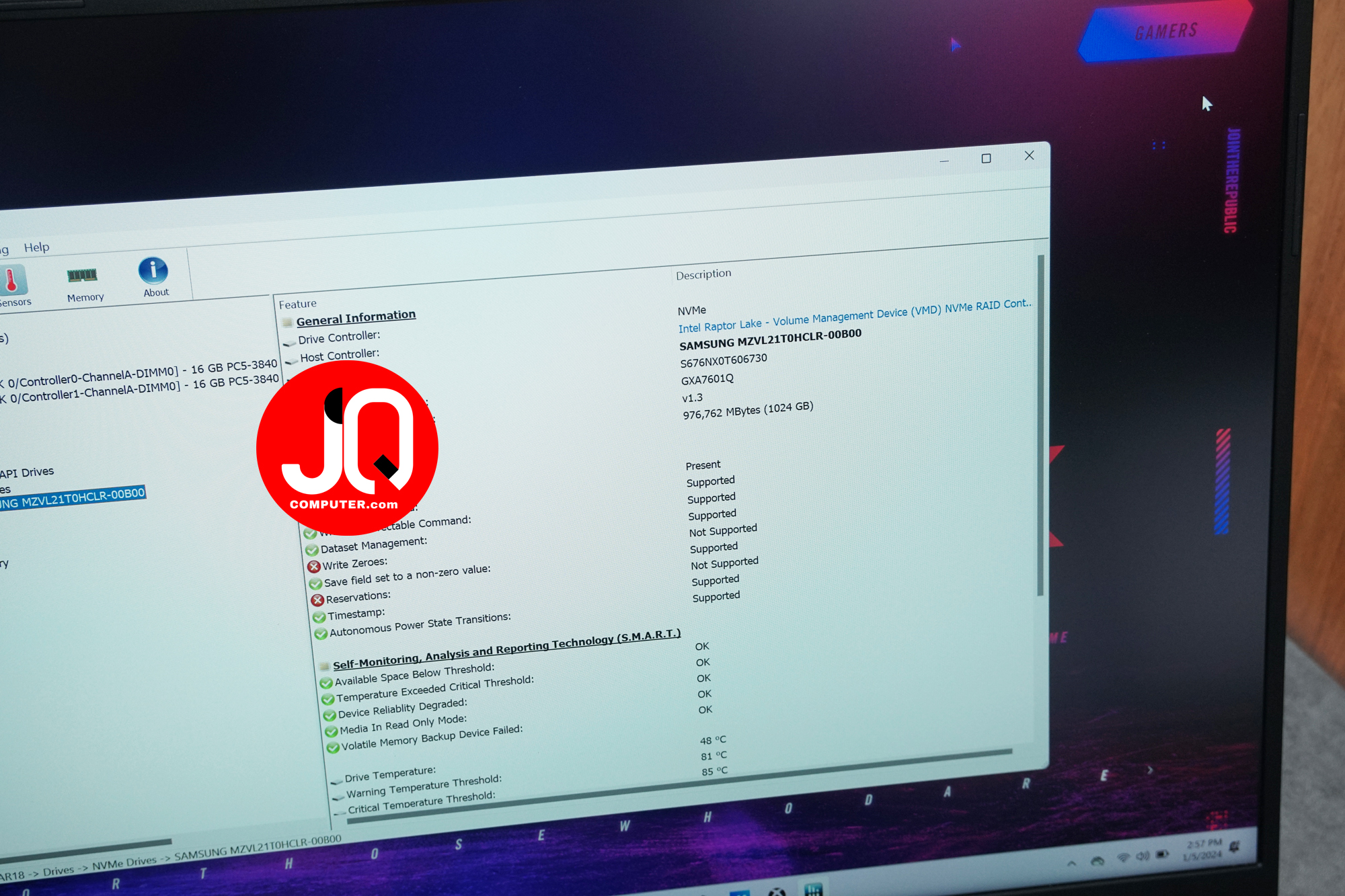The image size is (1345, 896).
Task: Click the Reservations feature label
Action: [x=358, y=598]
